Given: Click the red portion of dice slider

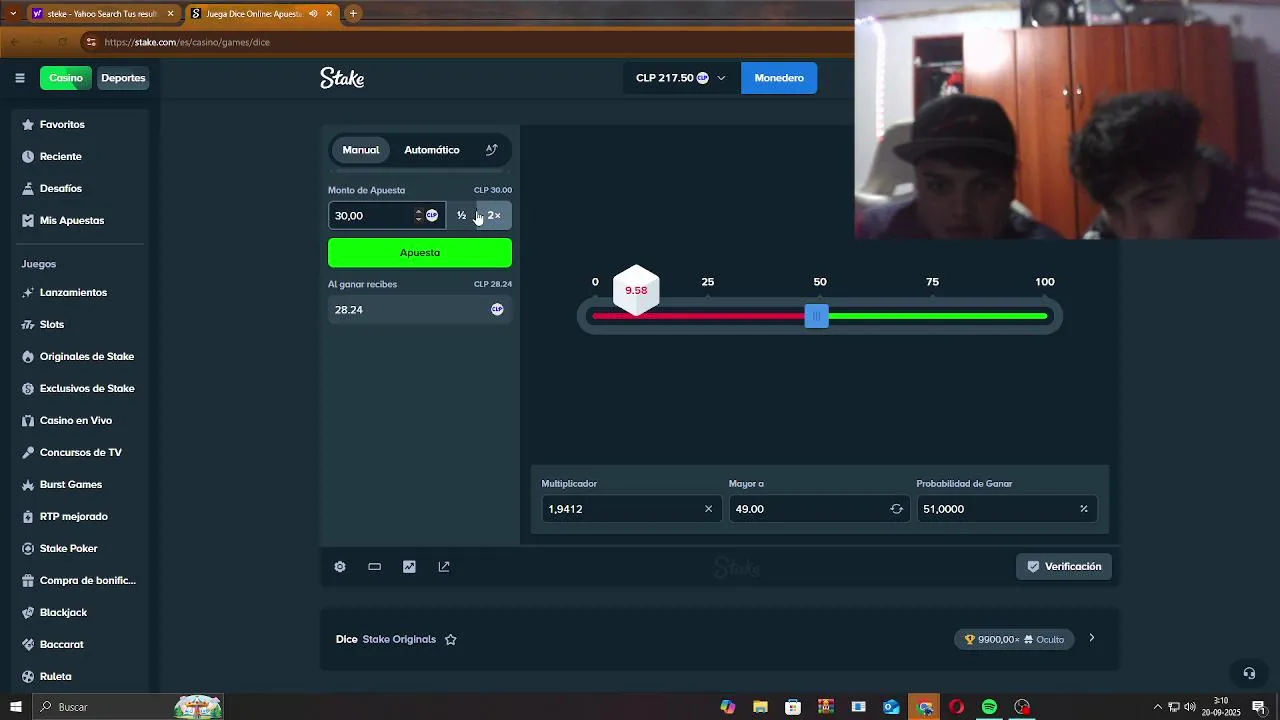Looking at the screenshot, I should [x=699, y=317].
